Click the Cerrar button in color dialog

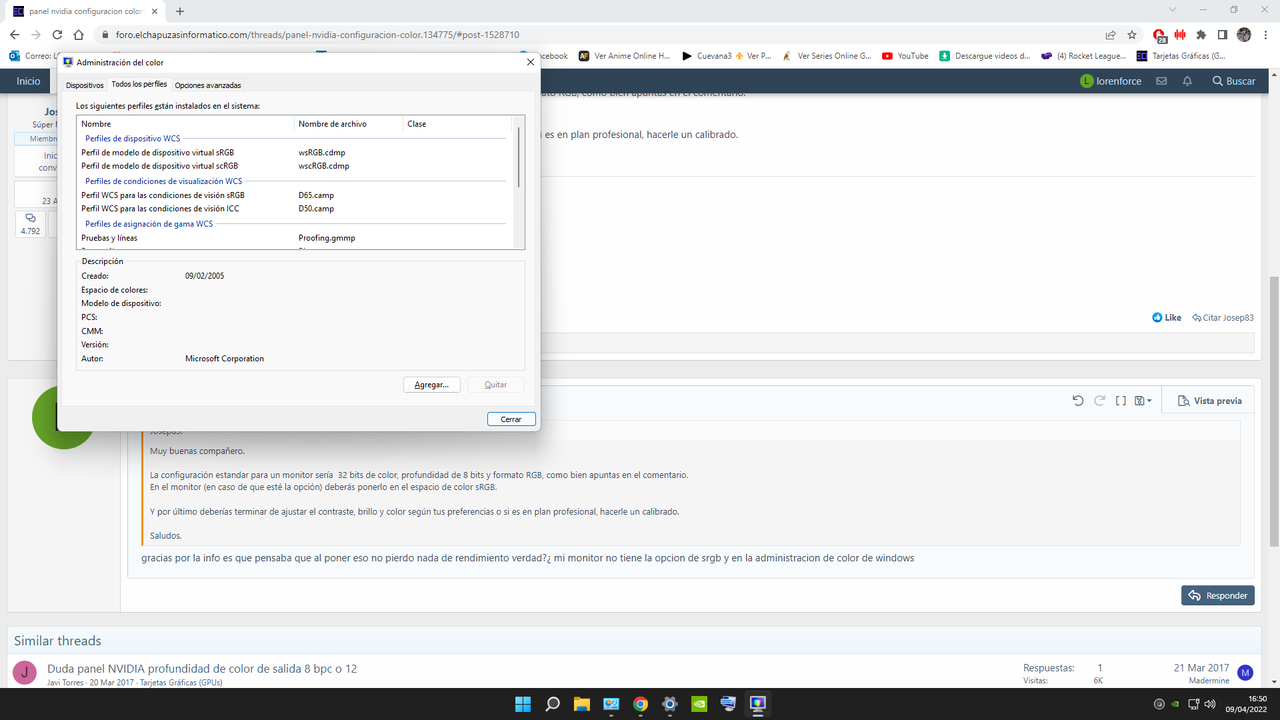(x=511, y=419)
